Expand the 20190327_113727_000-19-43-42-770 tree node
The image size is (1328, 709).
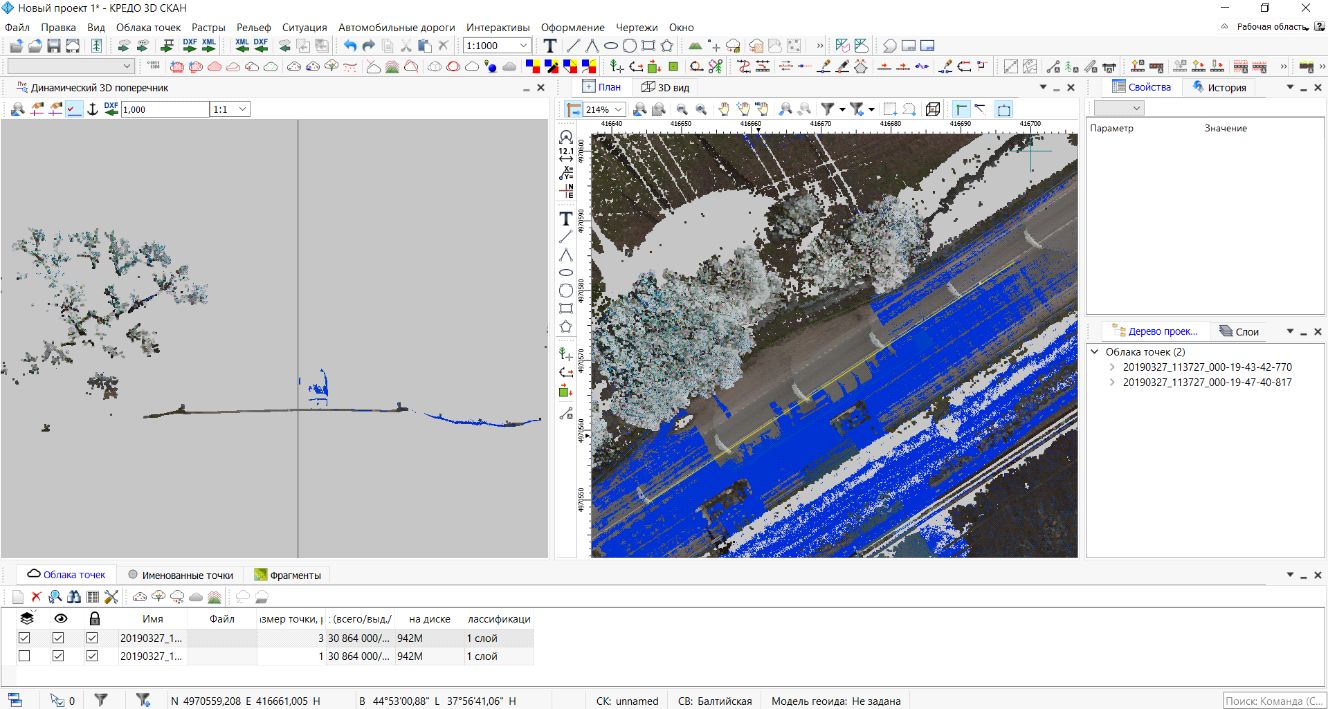coord(1112,367)
